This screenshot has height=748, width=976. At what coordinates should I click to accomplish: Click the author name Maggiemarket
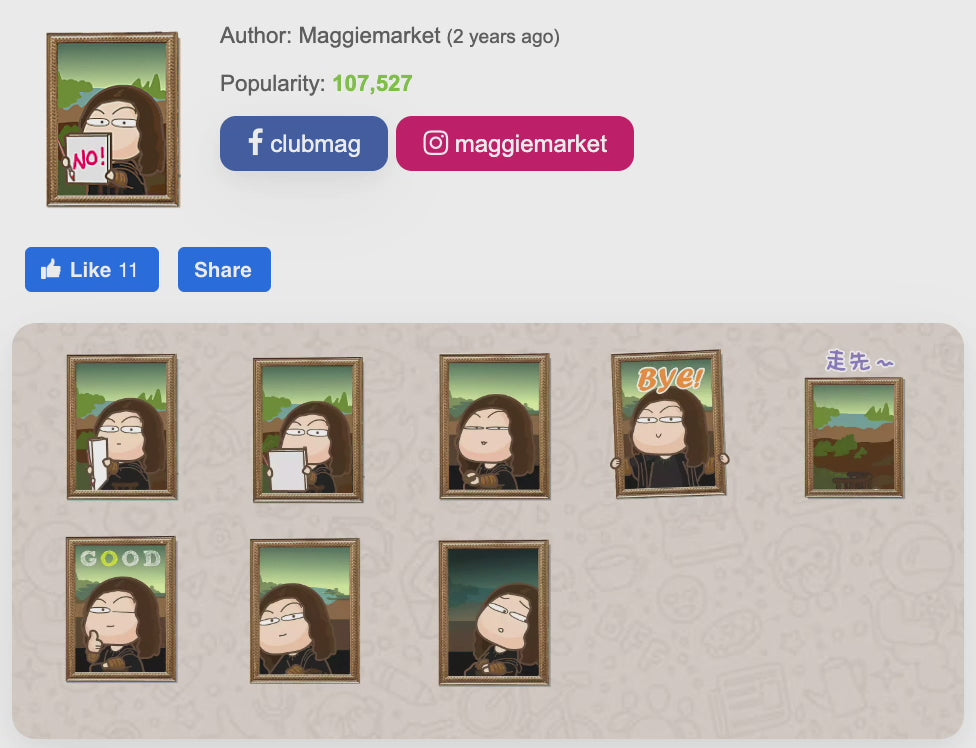(369, 35)
